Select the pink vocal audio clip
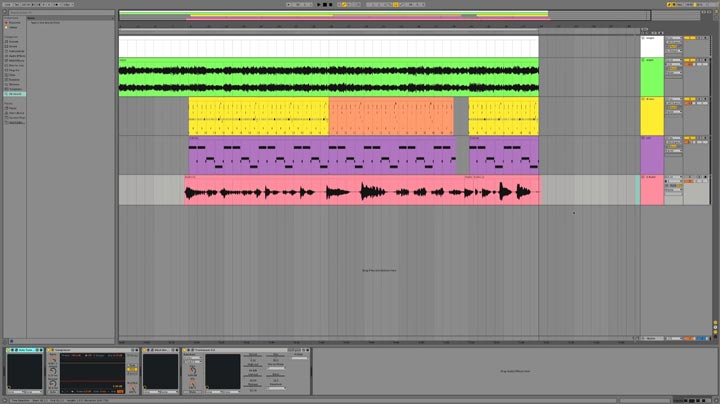 pos(363,190)
